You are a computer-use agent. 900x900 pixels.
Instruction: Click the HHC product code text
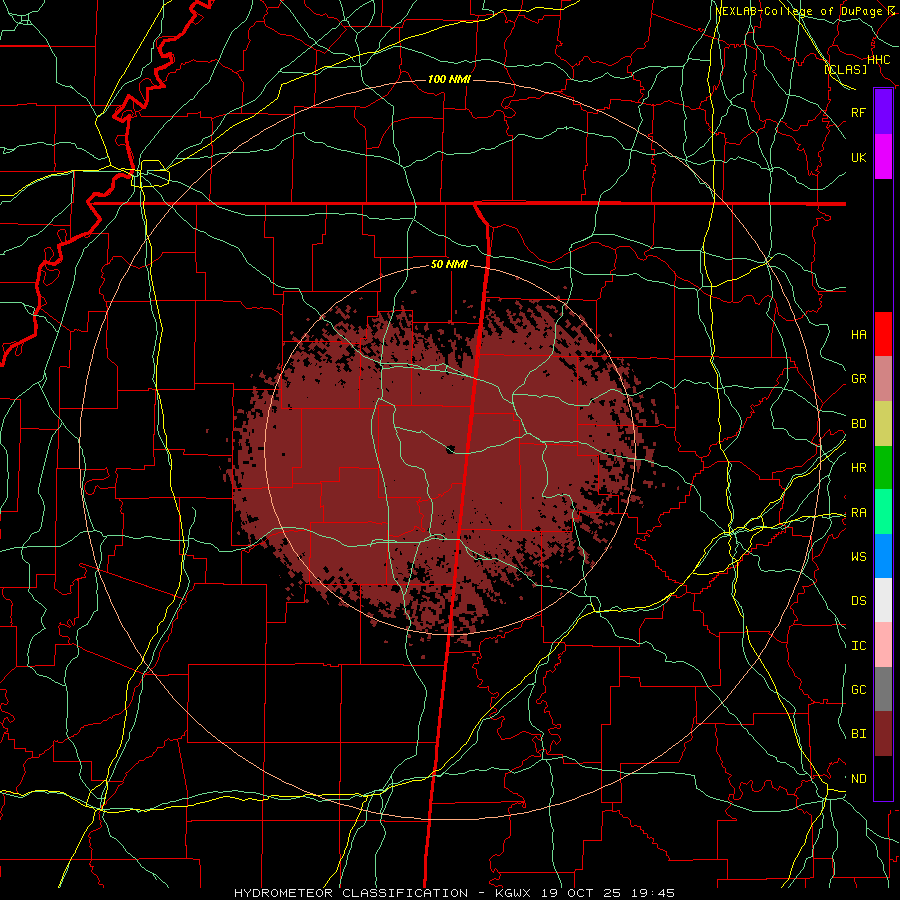(878, 59)
